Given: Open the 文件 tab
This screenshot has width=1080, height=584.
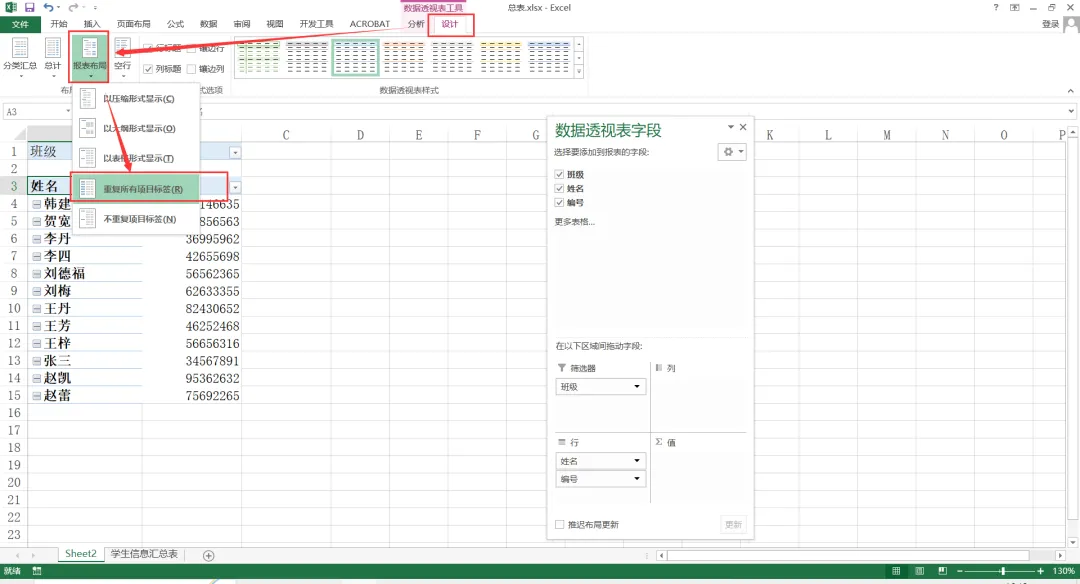Looking at the screenshot, I should (21, 24).
